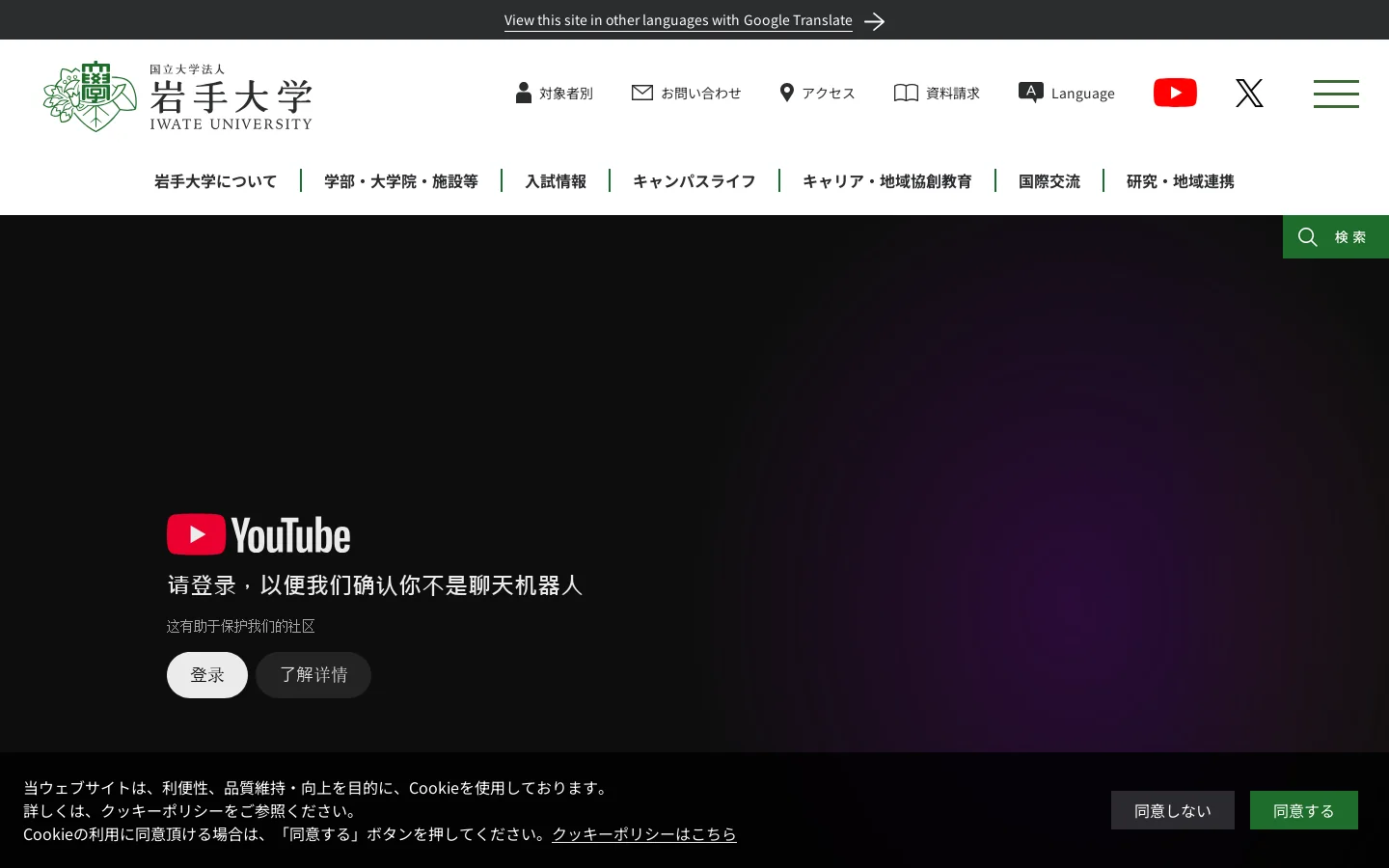This screenshot has width=1389, height=868.
Task: Decline cookies with 同意しない button
Action: [1173, 810]
